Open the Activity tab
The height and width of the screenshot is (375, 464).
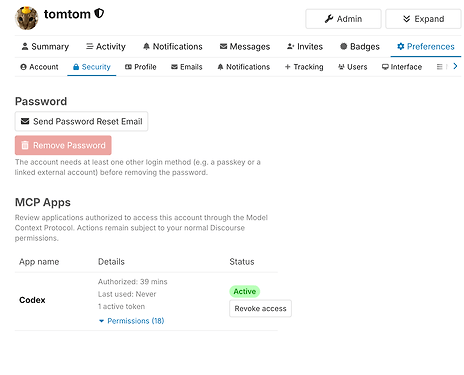[106, 47]
